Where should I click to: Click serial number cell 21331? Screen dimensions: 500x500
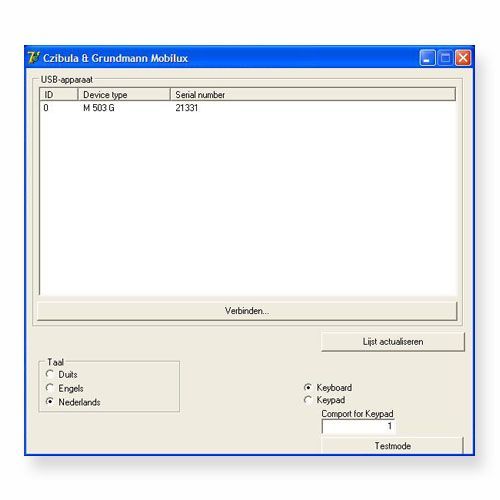click(x=187, y=108)
